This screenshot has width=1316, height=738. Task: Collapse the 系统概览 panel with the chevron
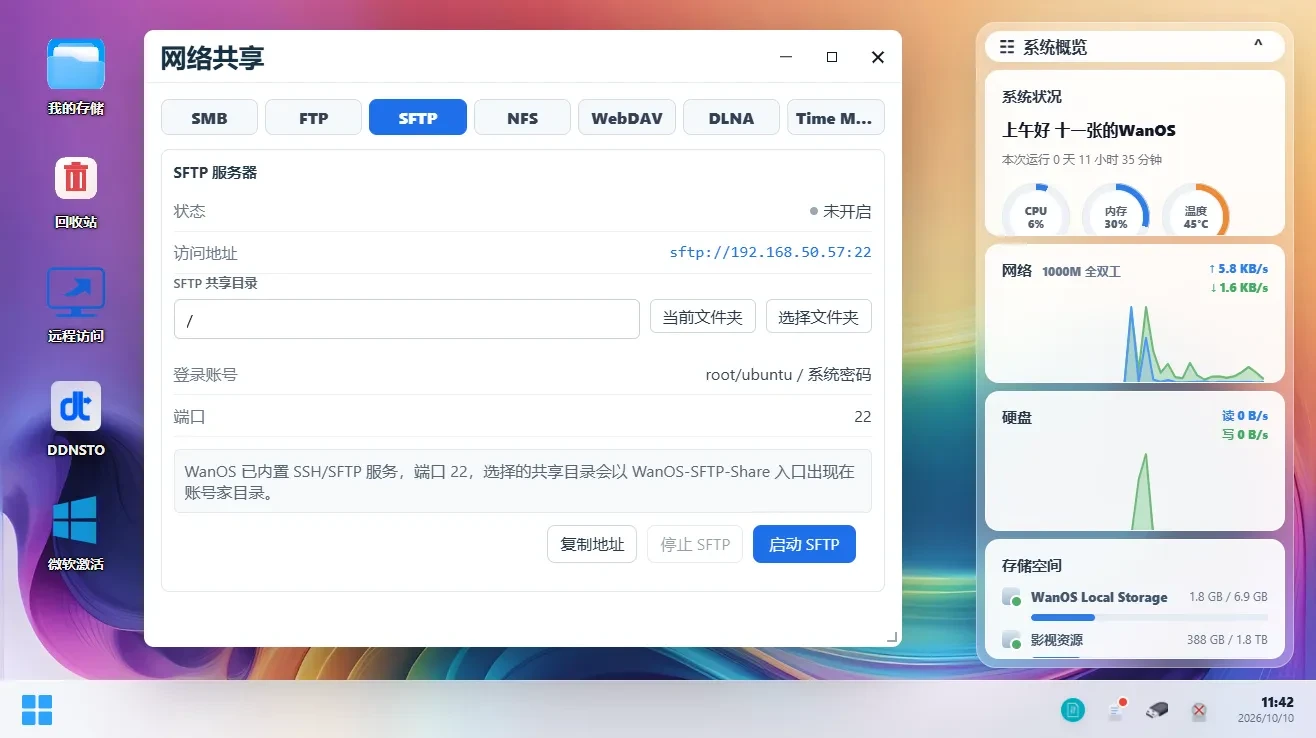pos(1258,44)
